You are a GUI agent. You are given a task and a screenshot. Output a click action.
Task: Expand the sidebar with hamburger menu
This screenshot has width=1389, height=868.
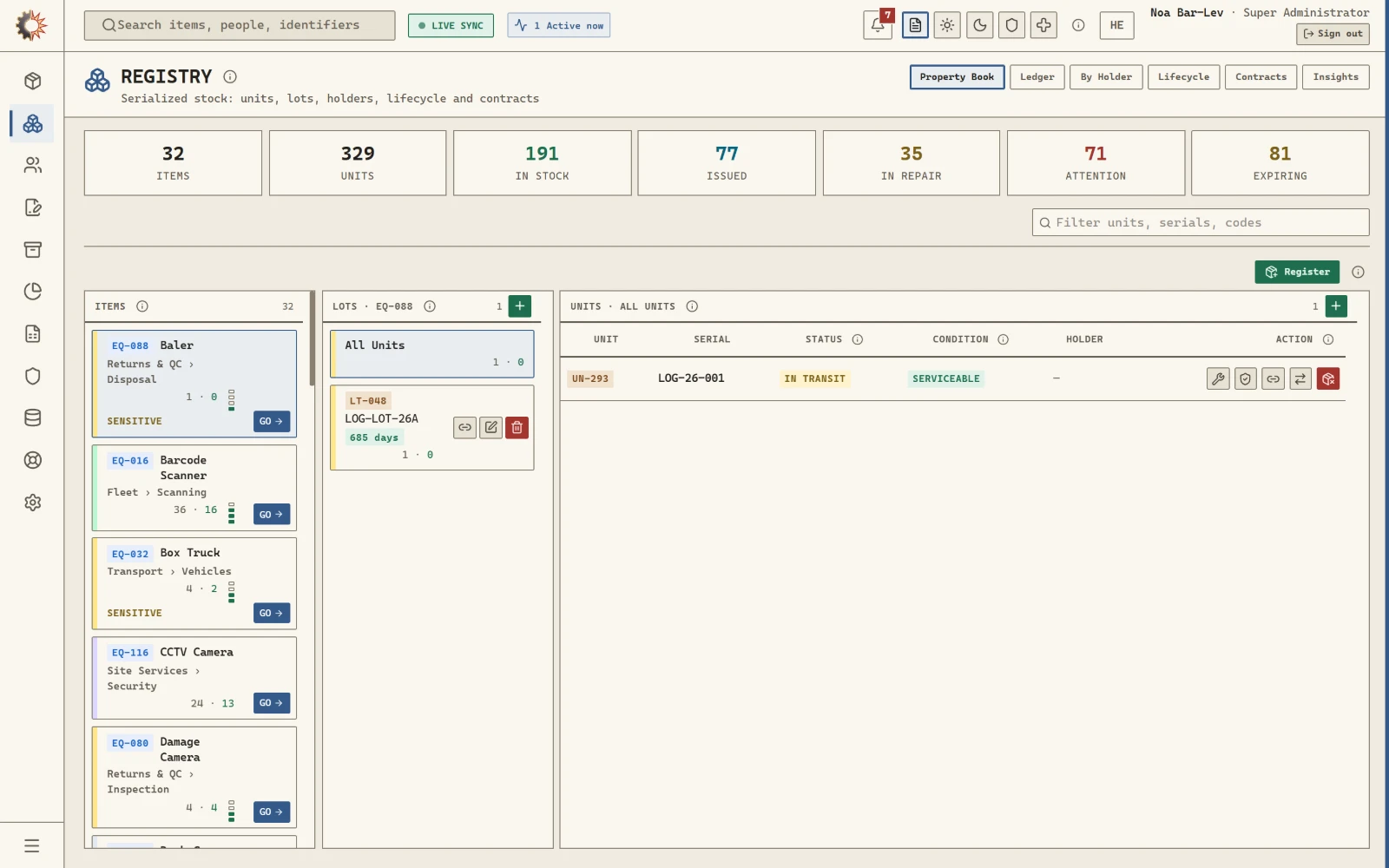tap(32, 845)
